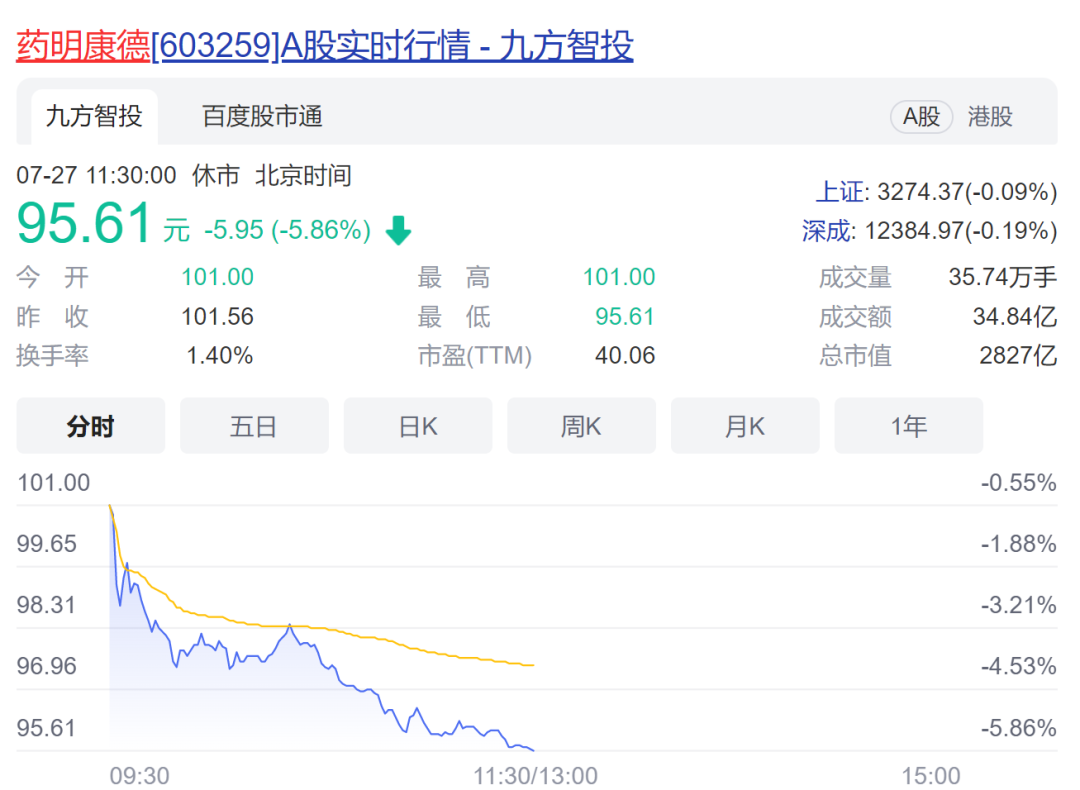Show the 1年 yearly chart

[908, 425]
